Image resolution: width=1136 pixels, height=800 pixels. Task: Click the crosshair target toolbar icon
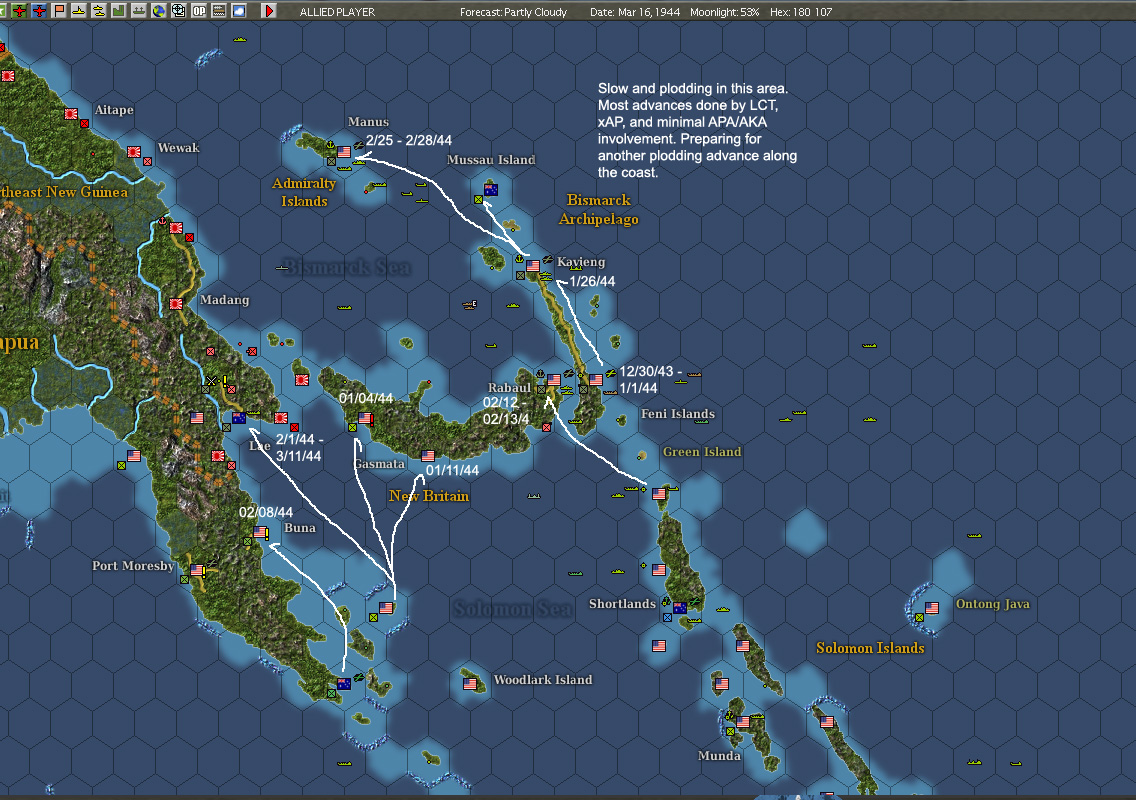pos(178,11)
